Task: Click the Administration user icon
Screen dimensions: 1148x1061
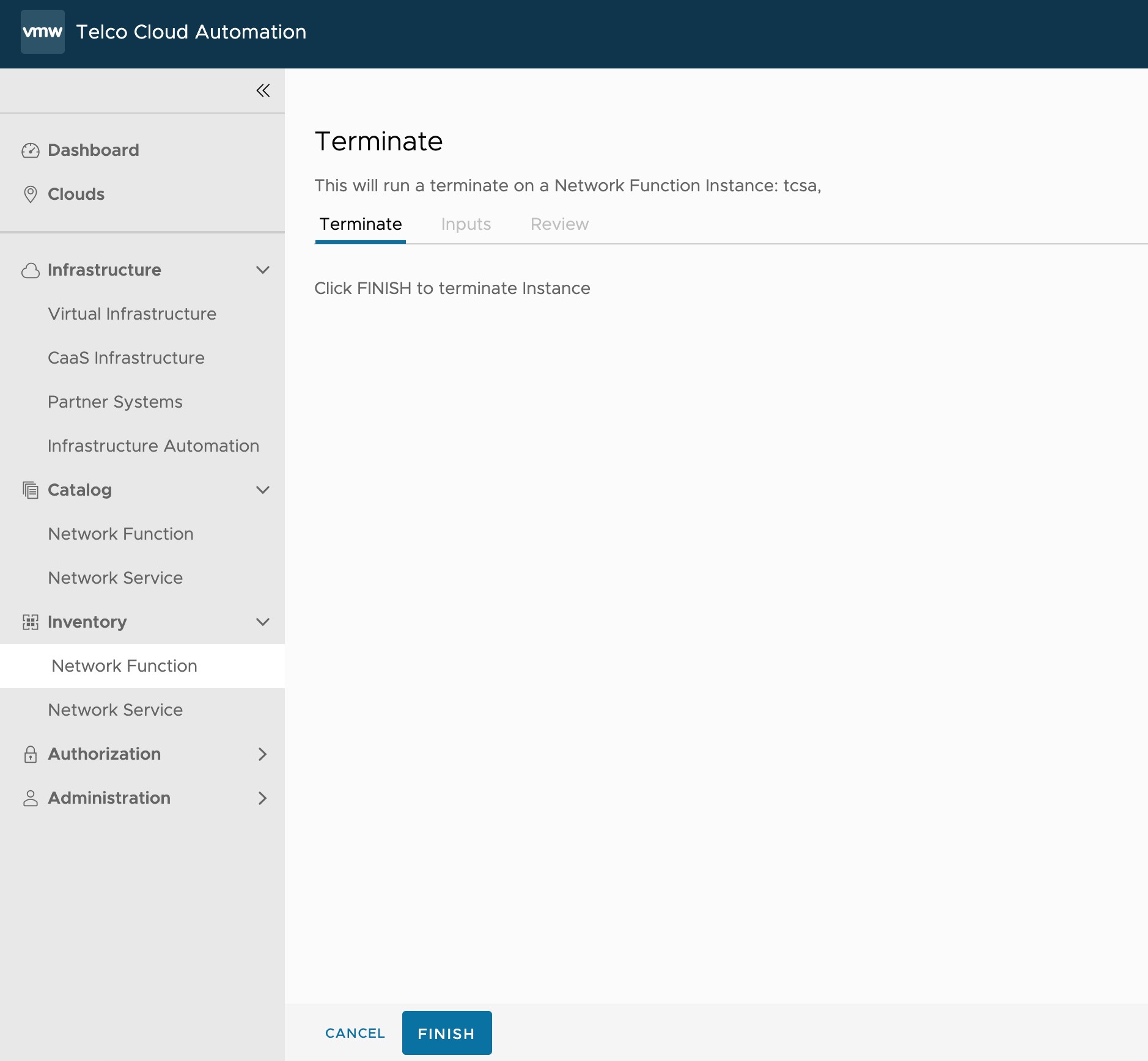Action: pyautogui.click(x=31, y=798)
